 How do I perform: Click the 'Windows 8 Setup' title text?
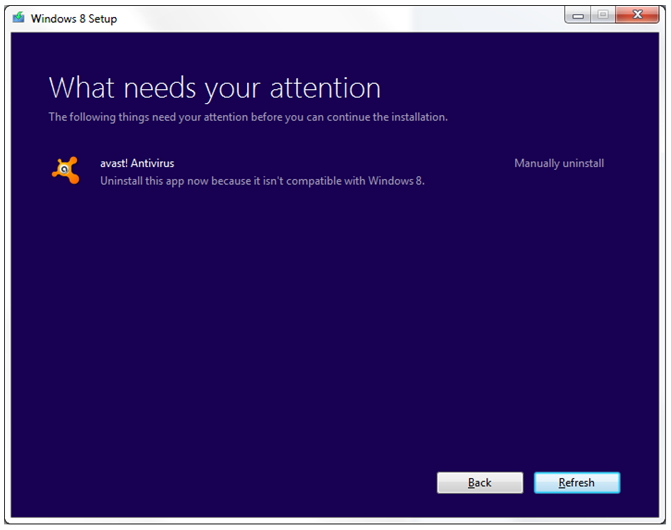73,19
